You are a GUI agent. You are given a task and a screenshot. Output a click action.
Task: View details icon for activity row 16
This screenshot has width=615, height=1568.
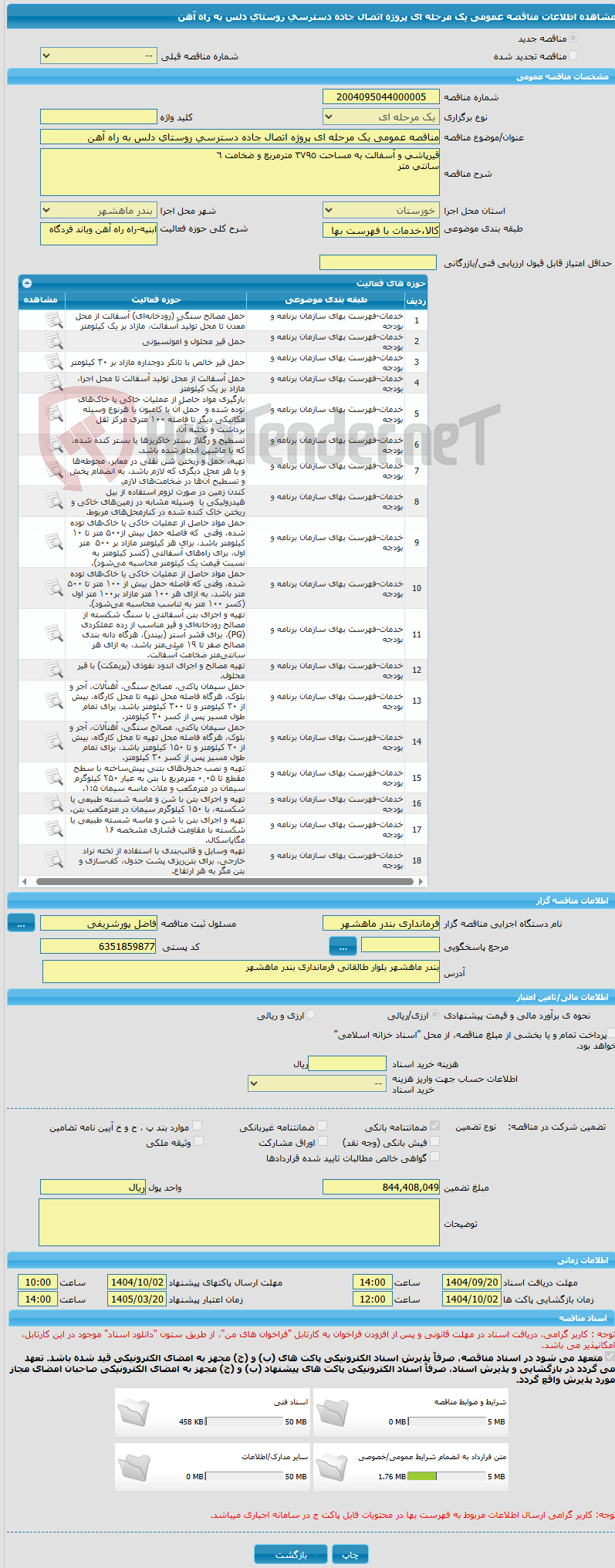pos(53,803)
